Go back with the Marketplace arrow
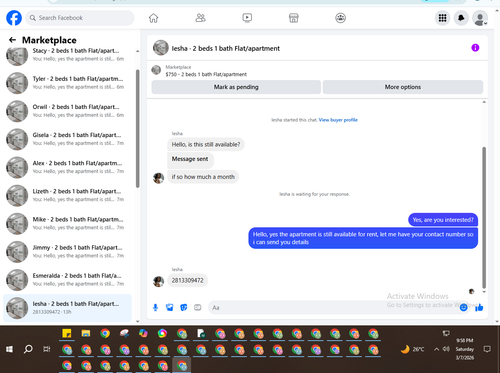The width and height of the screenshot is (500, 373). (12, 40)
